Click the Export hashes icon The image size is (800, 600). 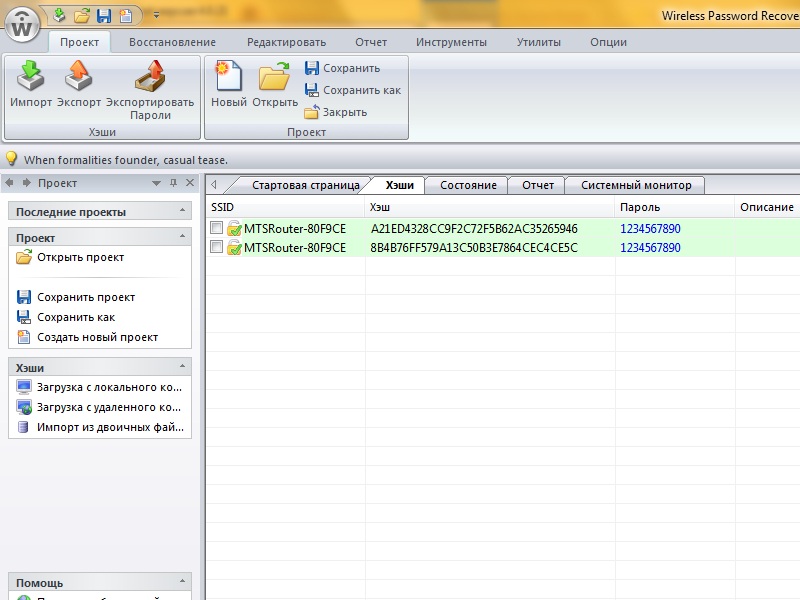[79, 78]
